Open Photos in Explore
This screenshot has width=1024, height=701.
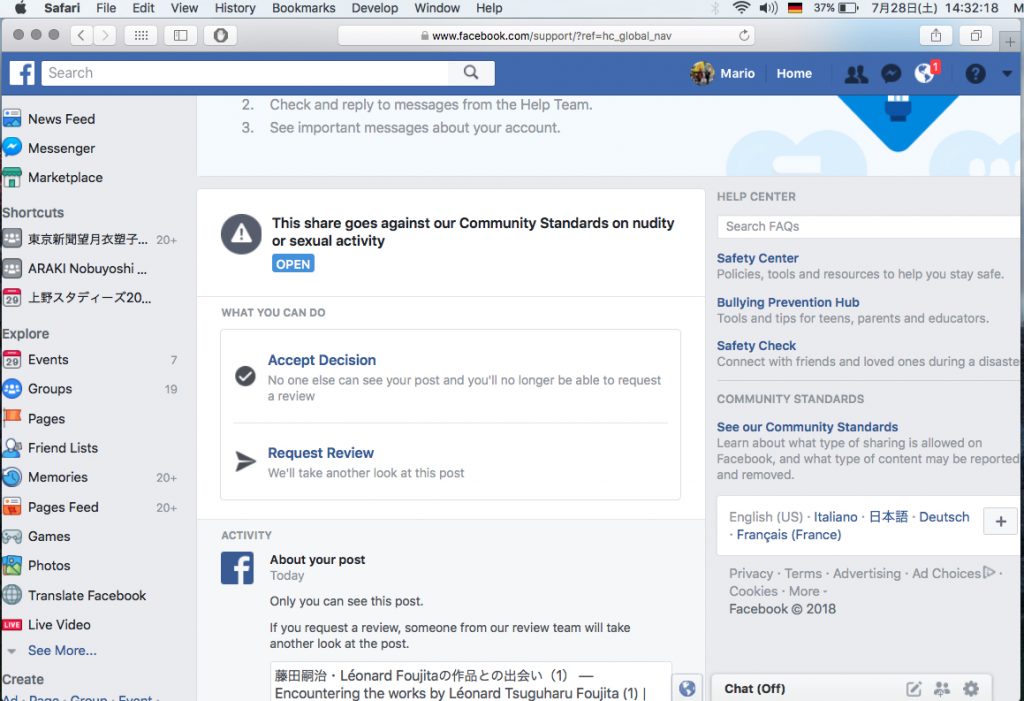coord(48,565)
